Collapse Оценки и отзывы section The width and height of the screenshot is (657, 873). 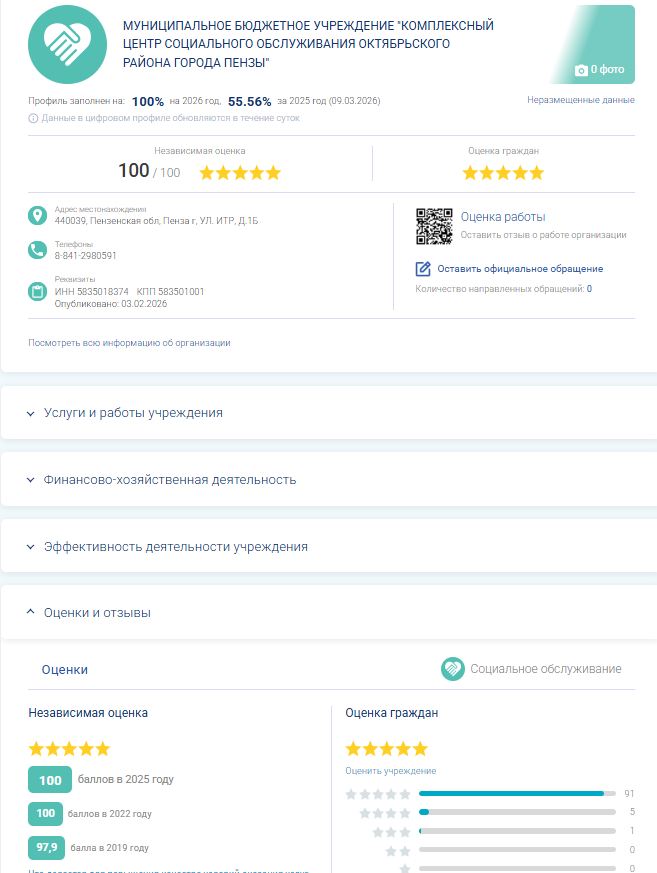tap(97, 612)
